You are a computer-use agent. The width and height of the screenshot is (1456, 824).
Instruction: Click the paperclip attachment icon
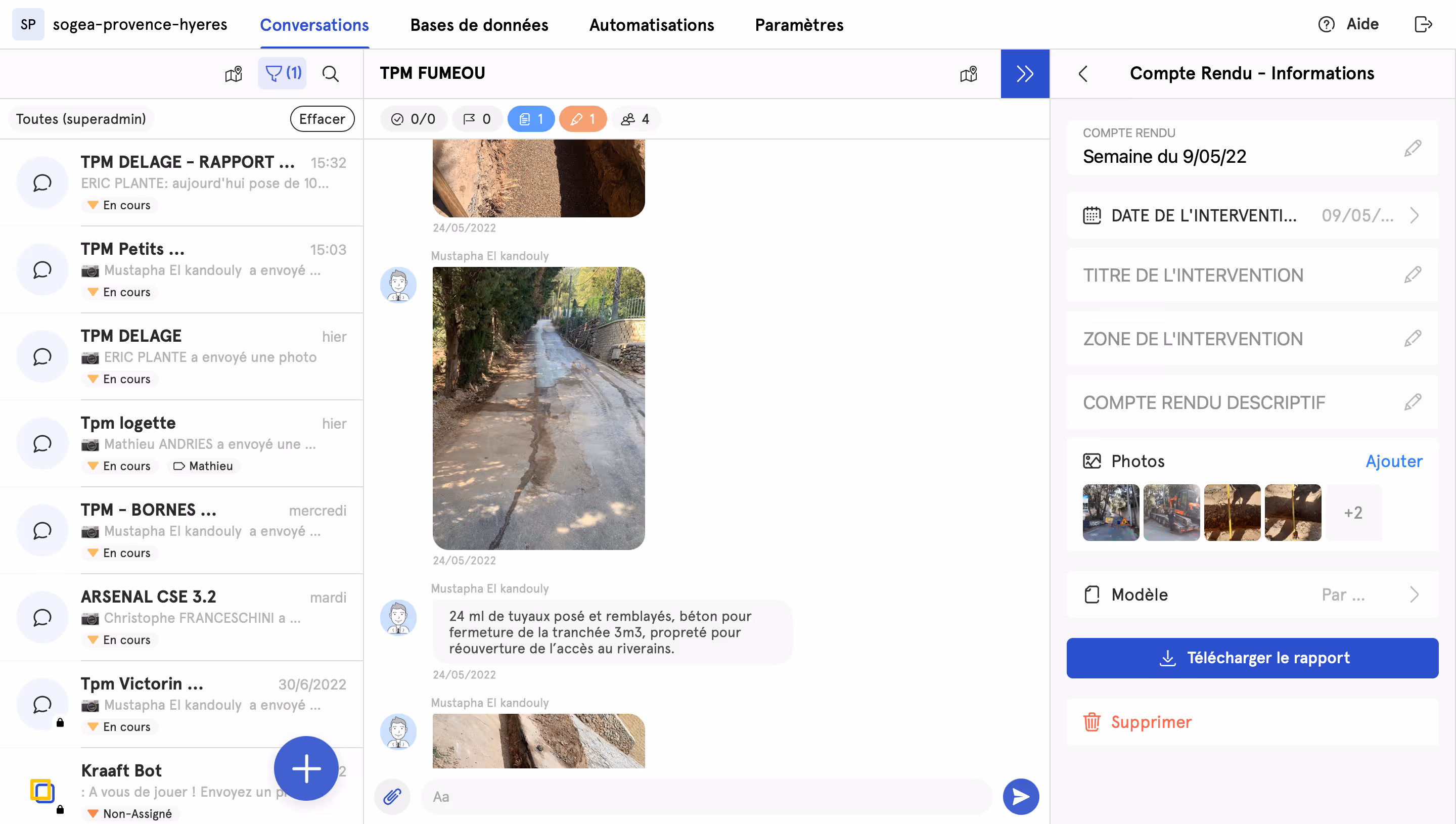[392, 796]
